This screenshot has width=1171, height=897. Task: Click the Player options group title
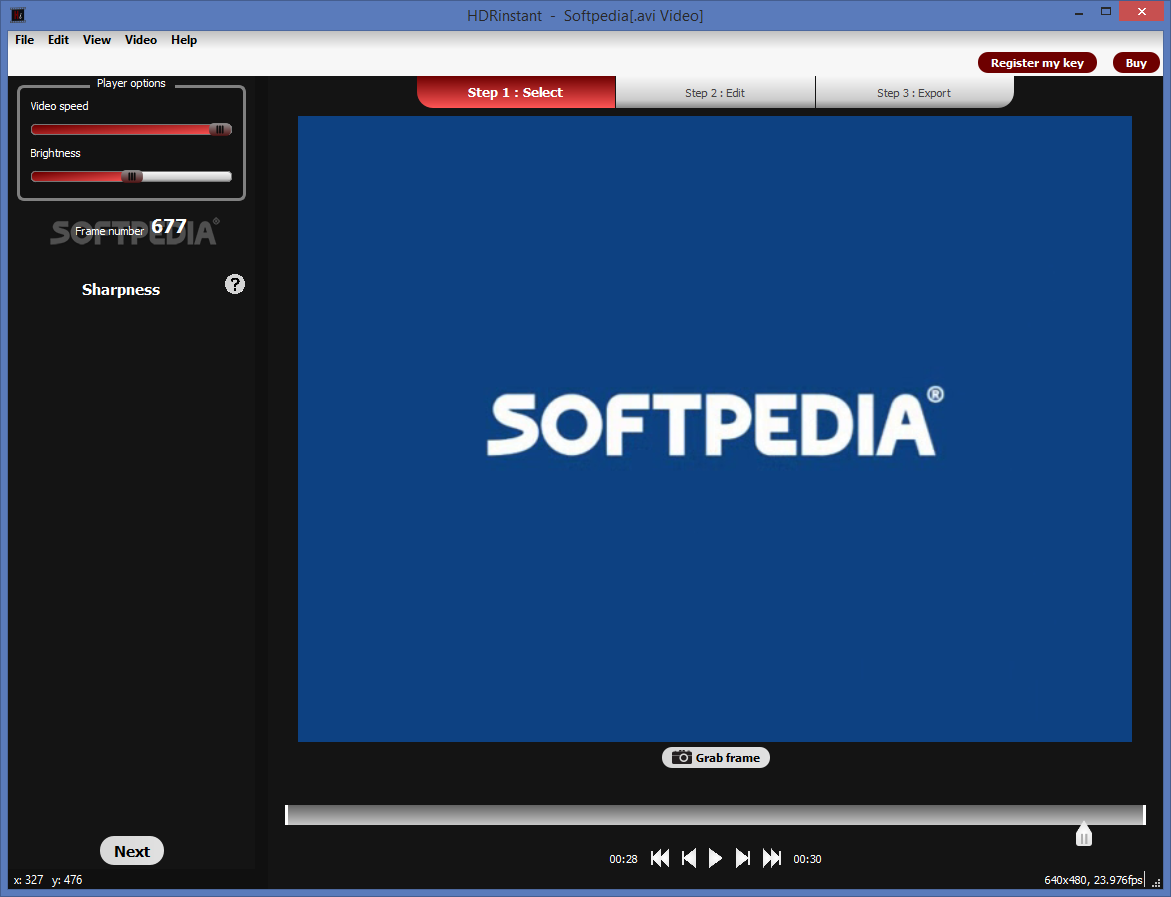point(131,84)
